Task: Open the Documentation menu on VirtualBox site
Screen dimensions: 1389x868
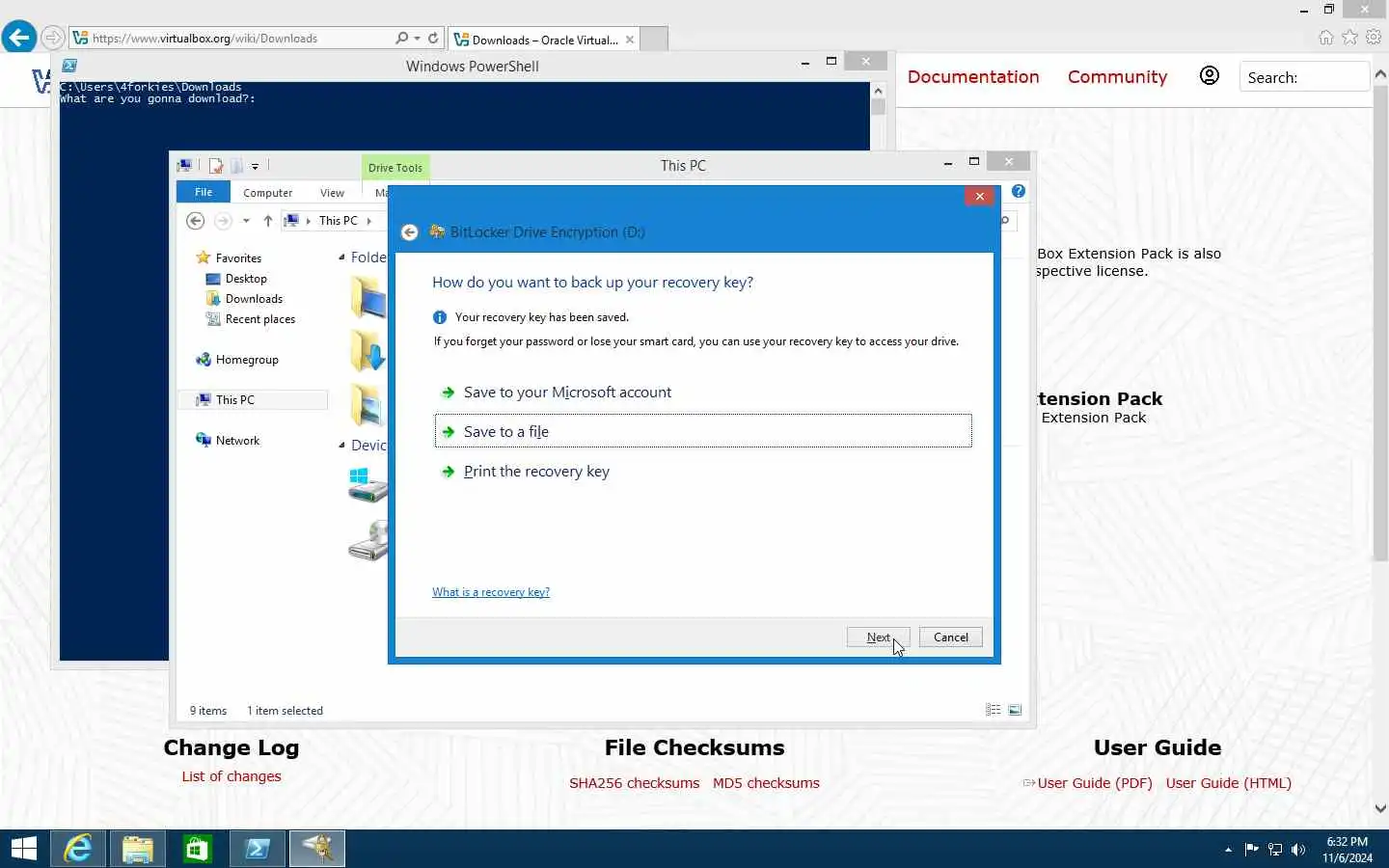Action: tap(973, 77)
